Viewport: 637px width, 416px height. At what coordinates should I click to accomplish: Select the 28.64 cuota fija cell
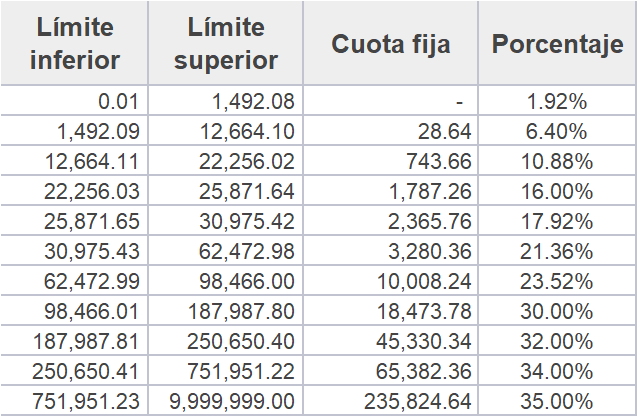(x=390, y=131)
